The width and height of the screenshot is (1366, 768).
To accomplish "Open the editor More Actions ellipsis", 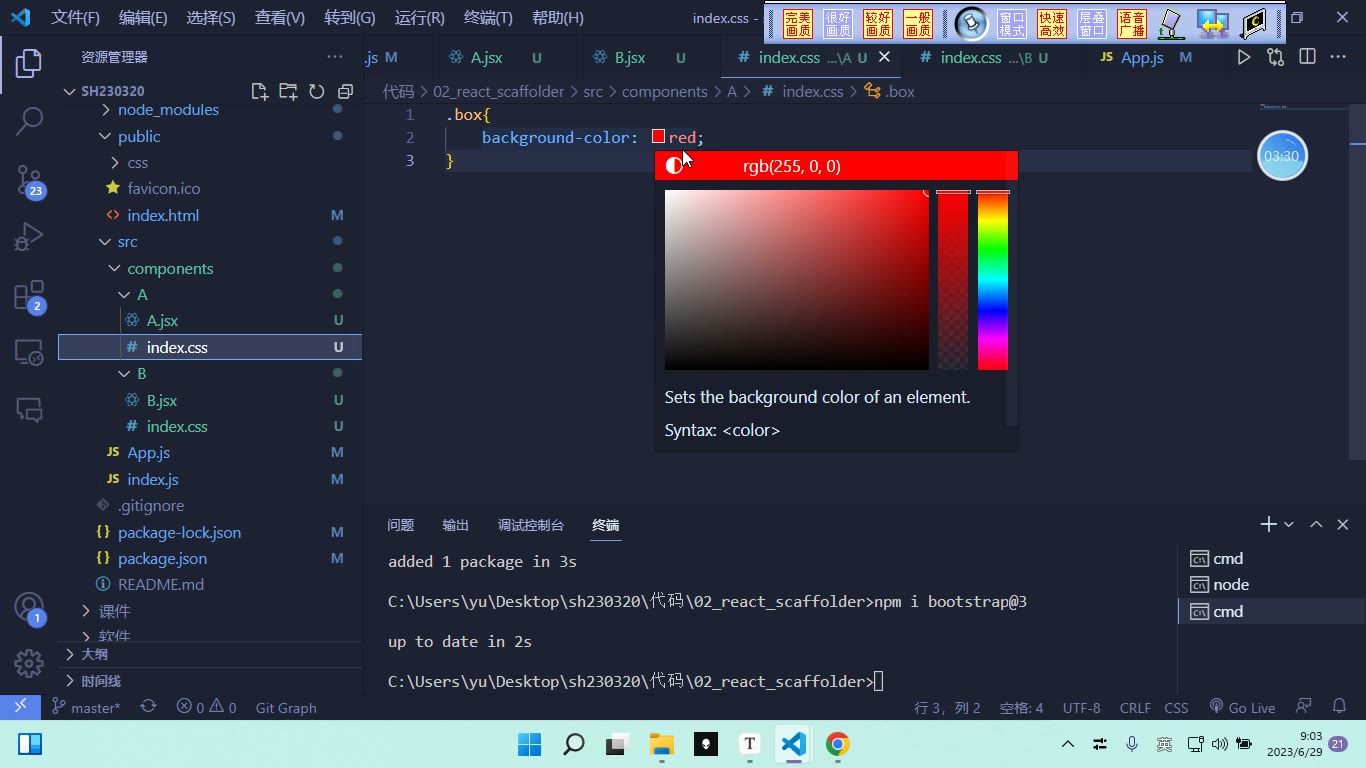I will tap(1338, 57).
